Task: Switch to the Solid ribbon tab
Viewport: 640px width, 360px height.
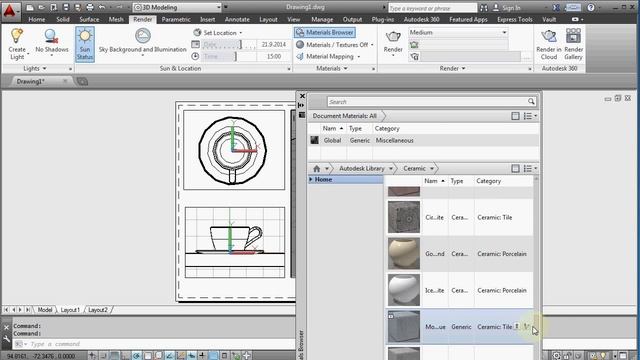Action: (62, 19)
